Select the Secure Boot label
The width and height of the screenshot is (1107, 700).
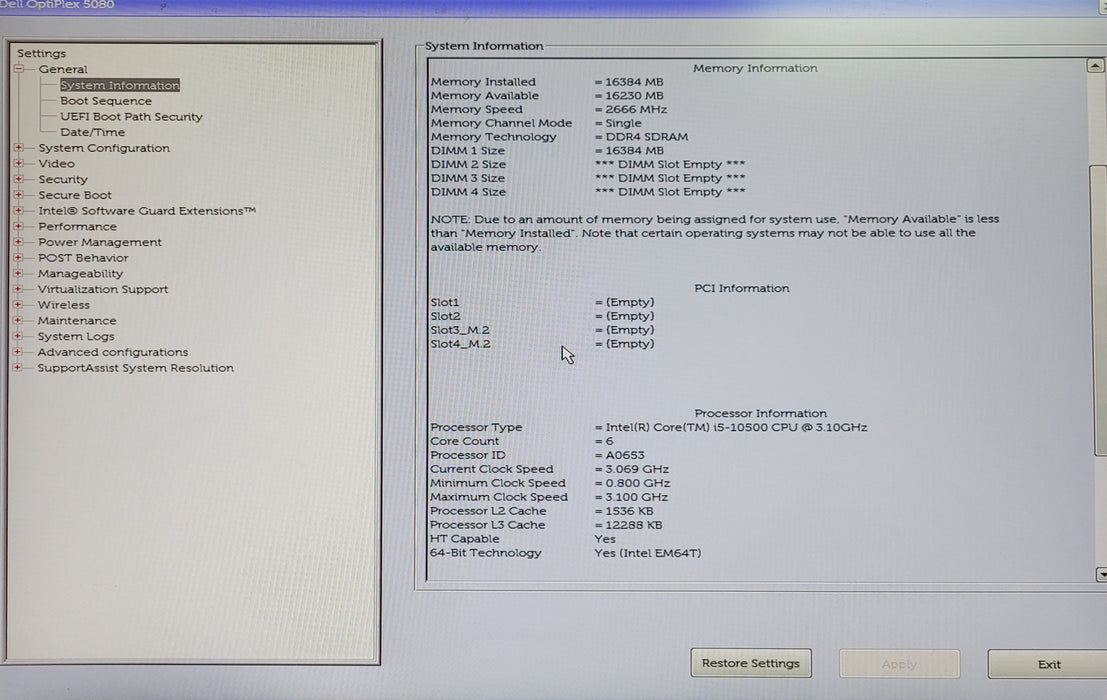tap(75, 195)
